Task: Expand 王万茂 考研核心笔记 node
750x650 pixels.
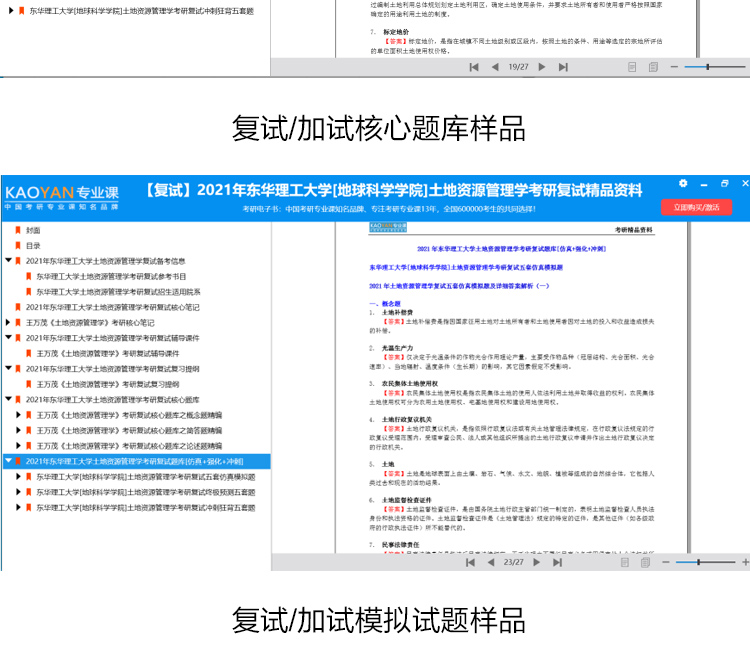Action: pyautogui.click(x=8, y=322)
